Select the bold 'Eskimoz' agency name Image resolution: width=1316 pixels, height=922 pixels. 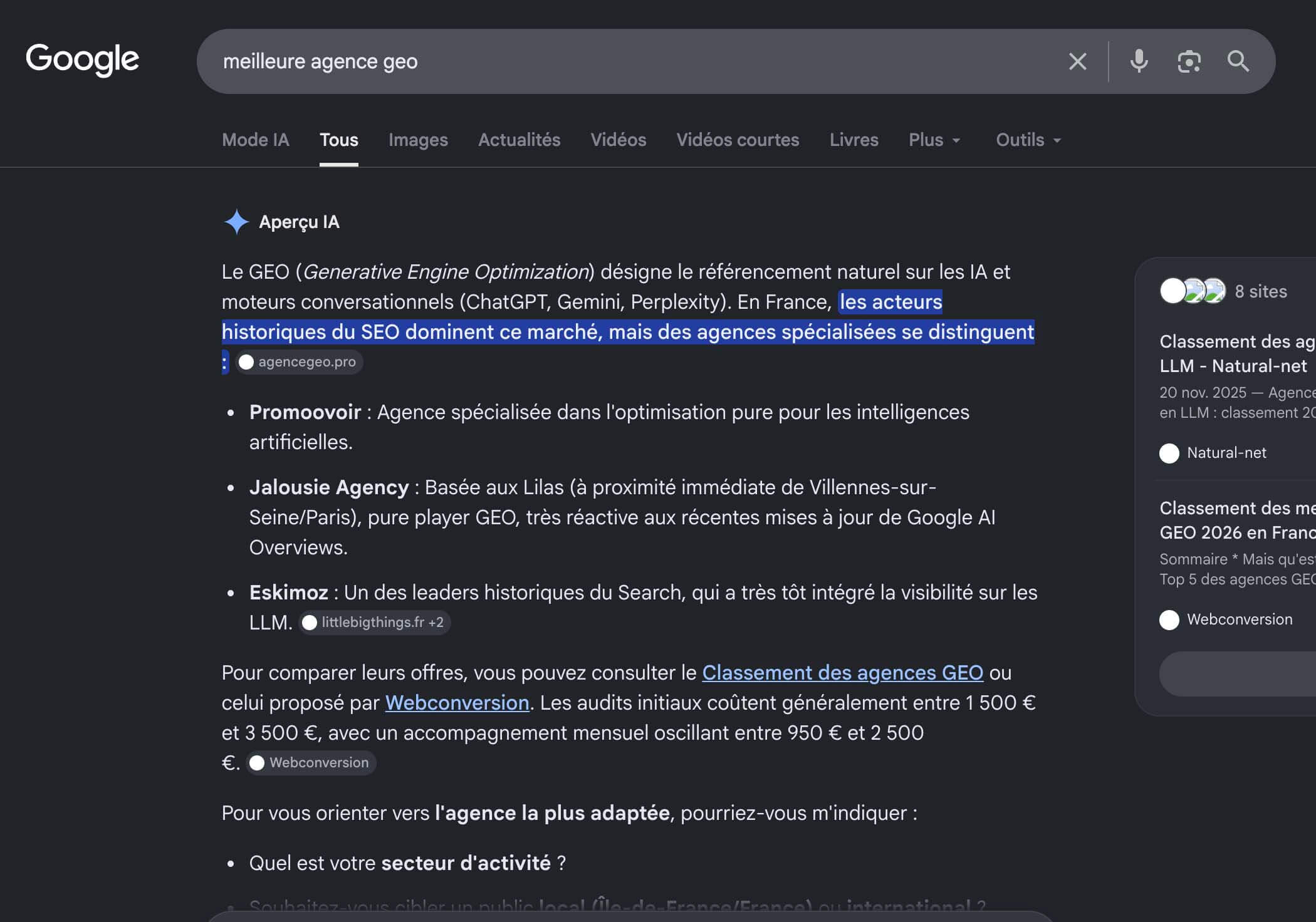(x=288, y=593)
